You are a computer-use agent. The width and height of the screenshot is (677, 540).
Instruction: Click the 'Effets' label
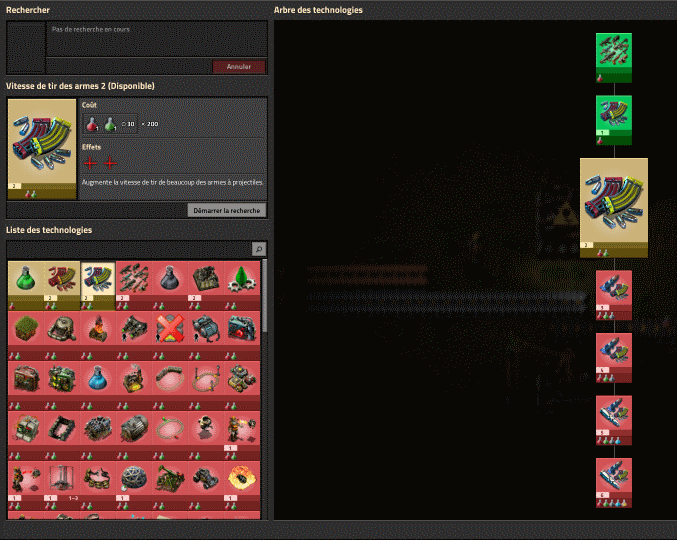coord(92,147)
